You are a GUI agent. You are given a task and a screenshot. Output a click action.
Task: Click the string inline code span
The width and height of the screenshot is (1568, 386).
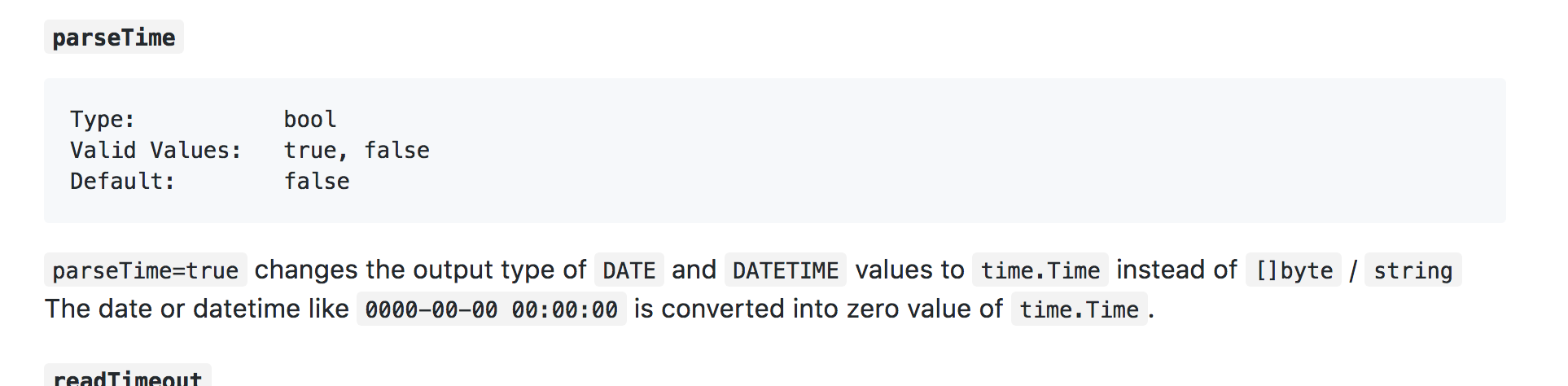1413,270
